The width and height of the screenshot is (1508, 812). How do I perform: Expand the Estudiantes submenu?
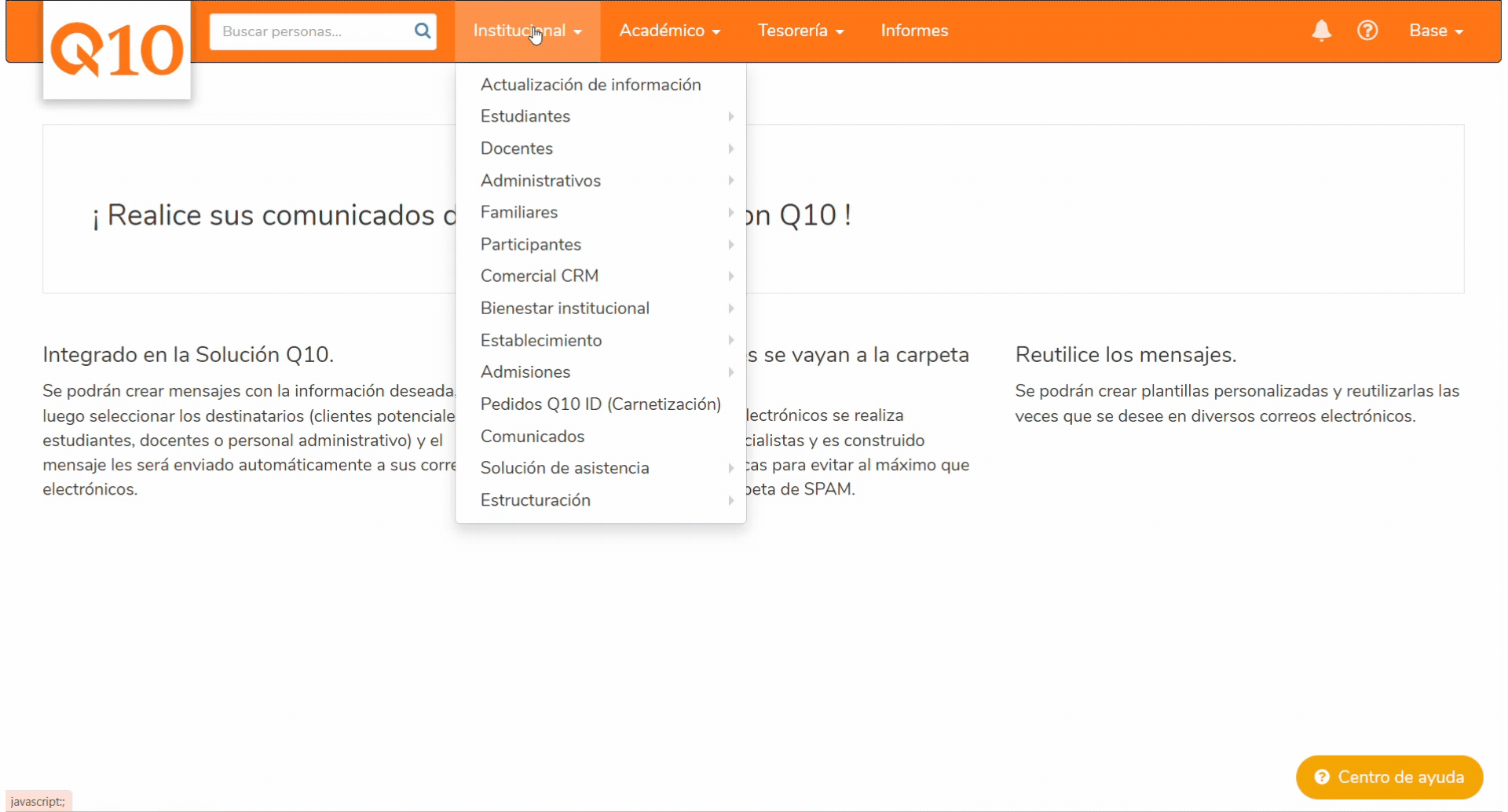click(600, 116)
